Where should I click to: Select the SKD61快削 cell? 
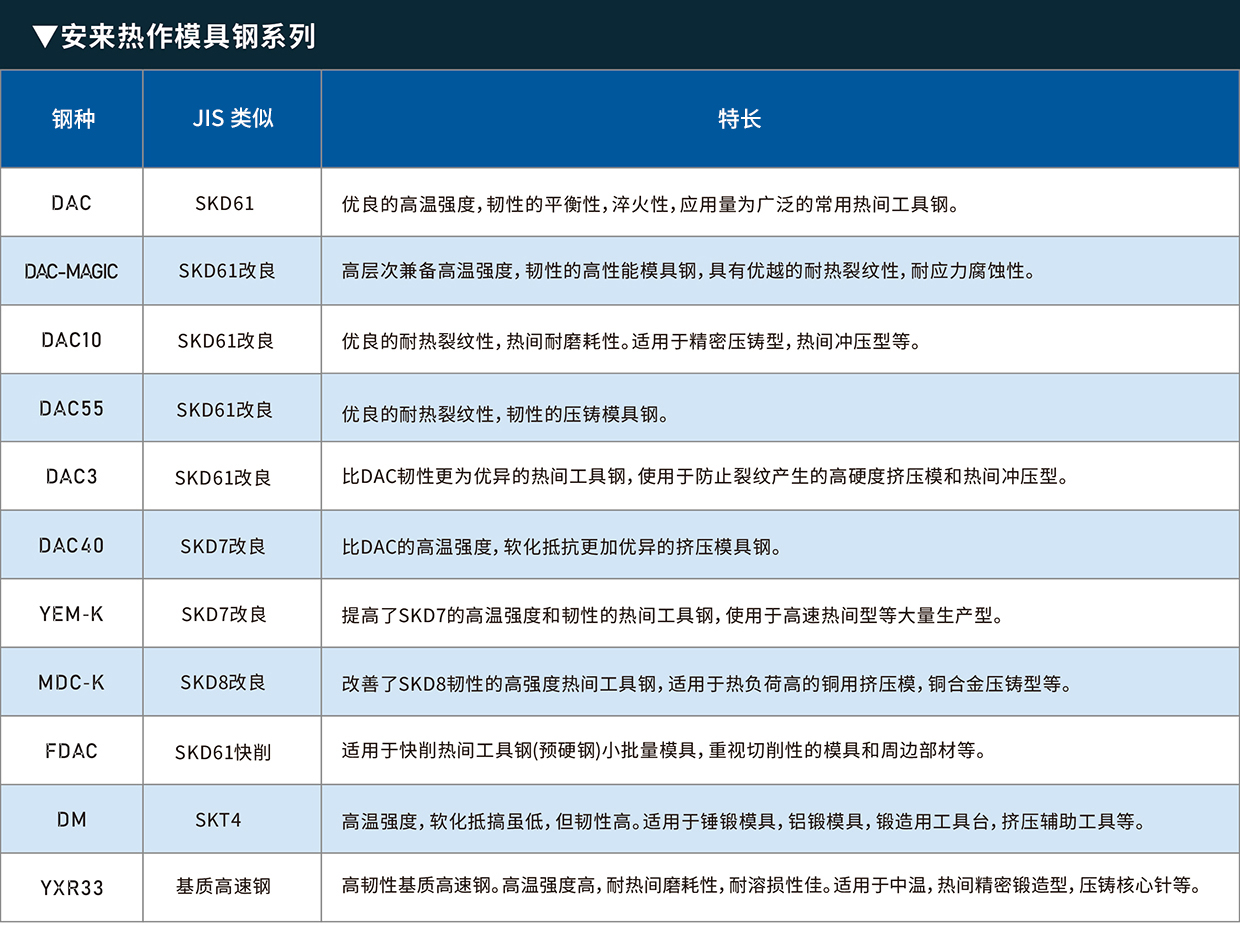(x=232, y=751)
